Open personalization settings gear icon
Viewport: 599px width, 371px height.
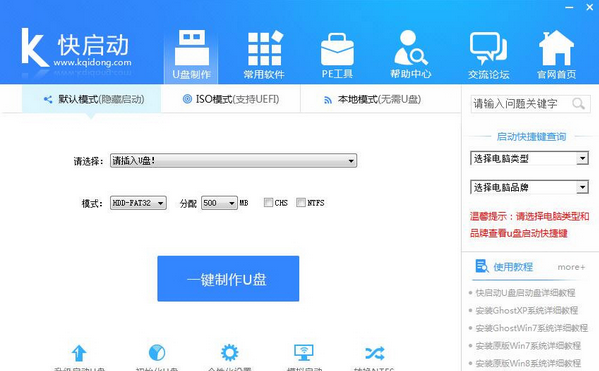tap(230, 353)
